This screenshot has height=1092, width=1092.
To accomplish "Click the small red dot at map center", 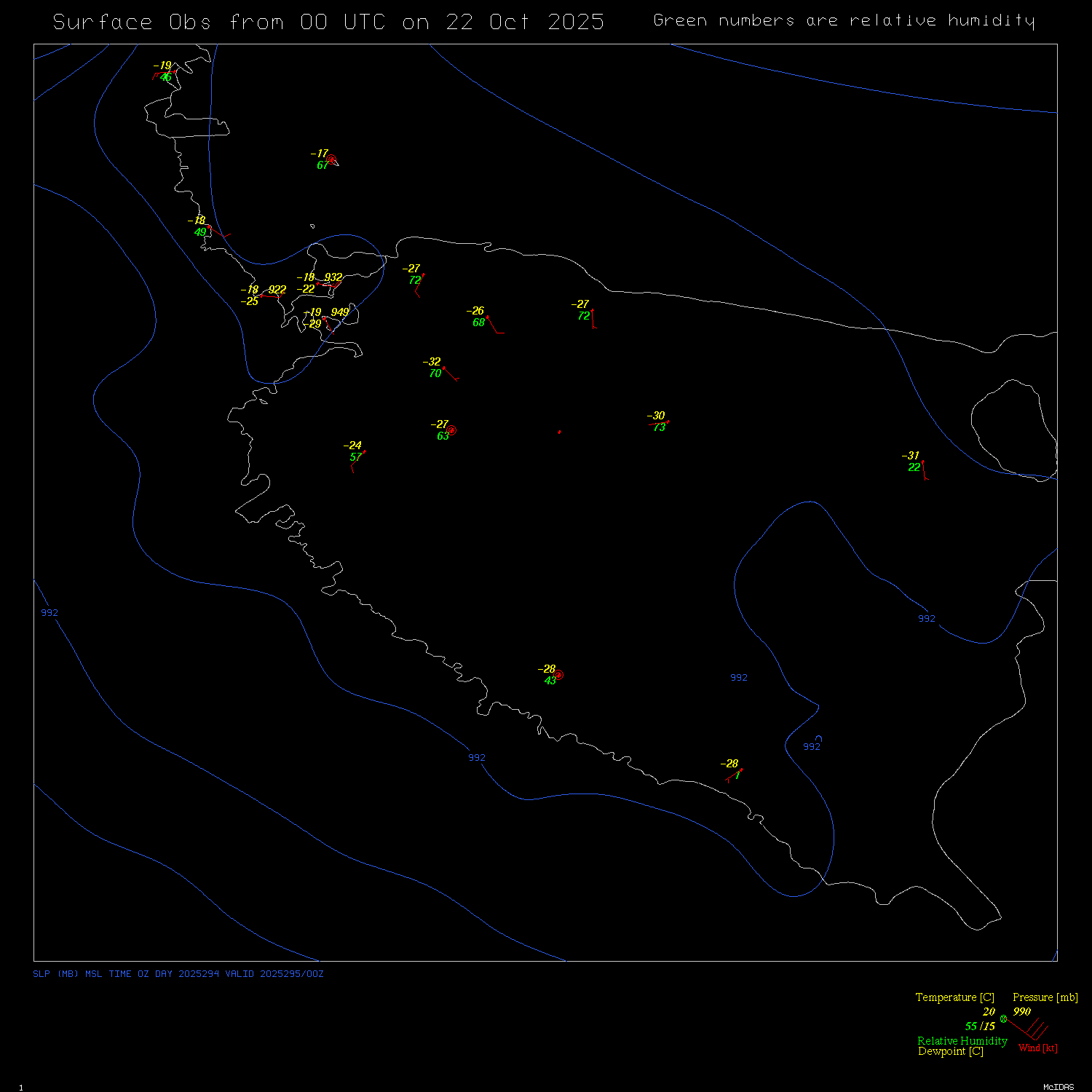I will coord(559,432).
